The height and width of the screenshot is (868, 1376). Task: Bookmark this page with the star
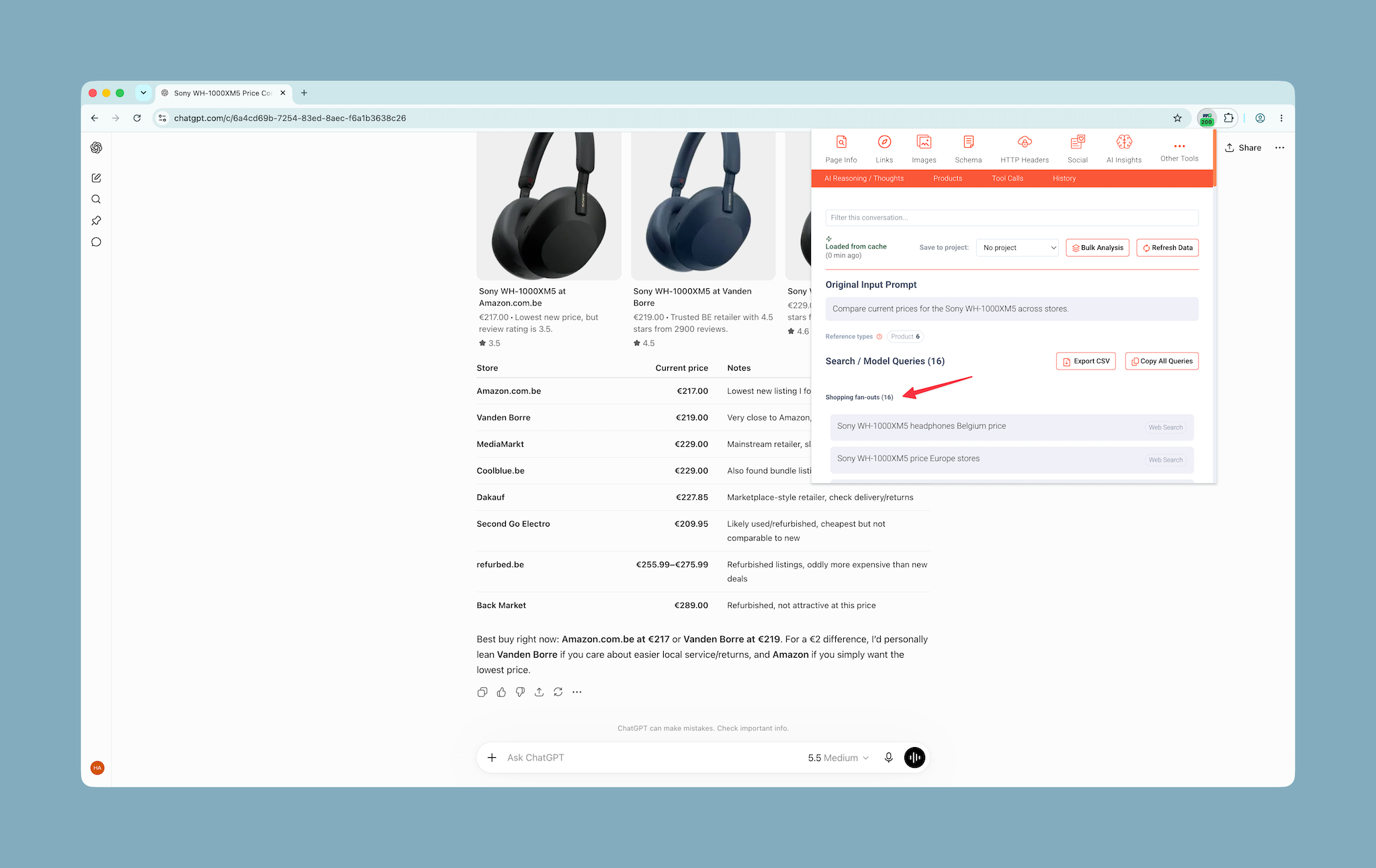click(1177, 118)
